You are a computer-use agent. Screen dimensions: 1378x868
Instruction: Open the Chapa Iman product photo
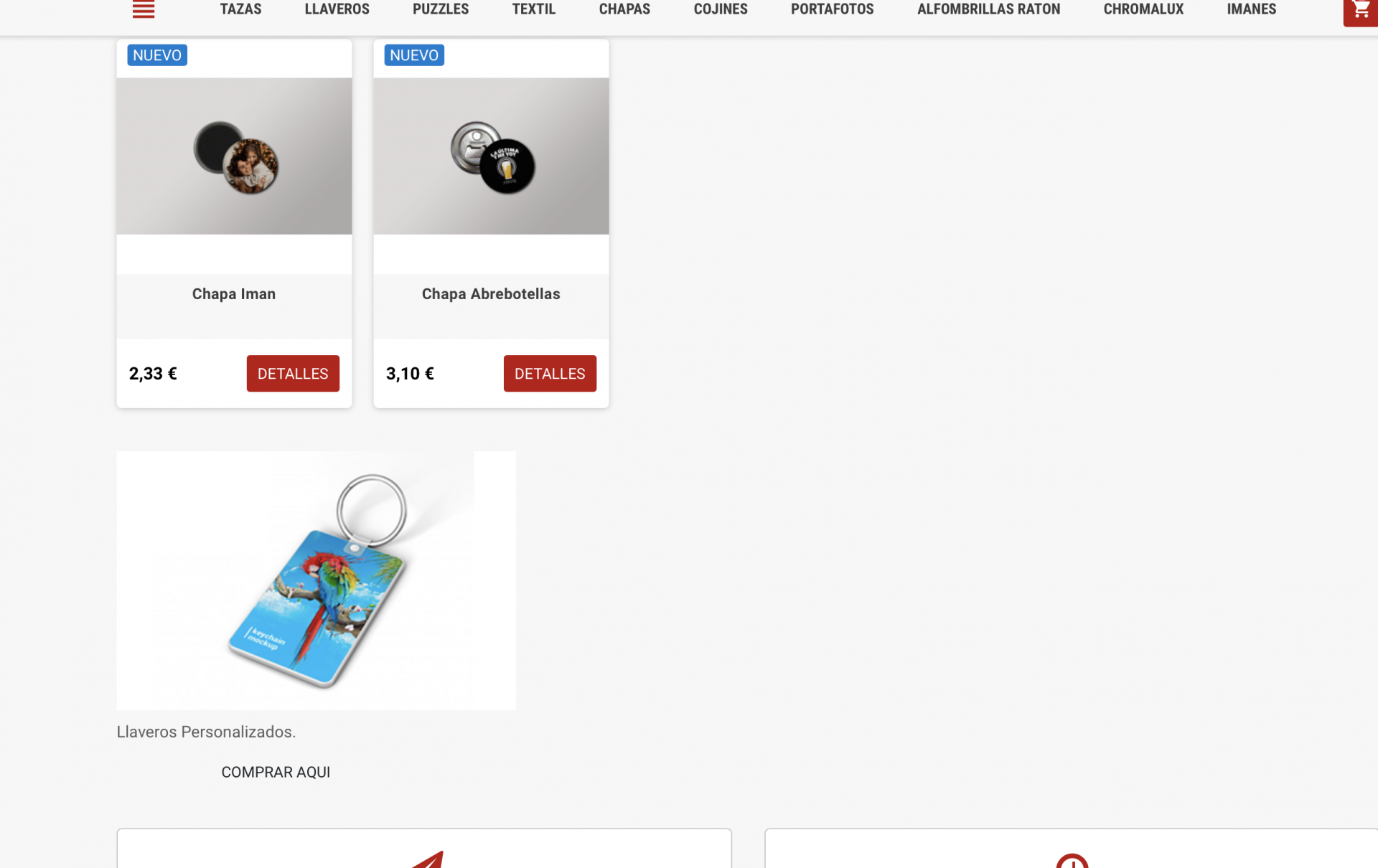(x=234, y=156)
